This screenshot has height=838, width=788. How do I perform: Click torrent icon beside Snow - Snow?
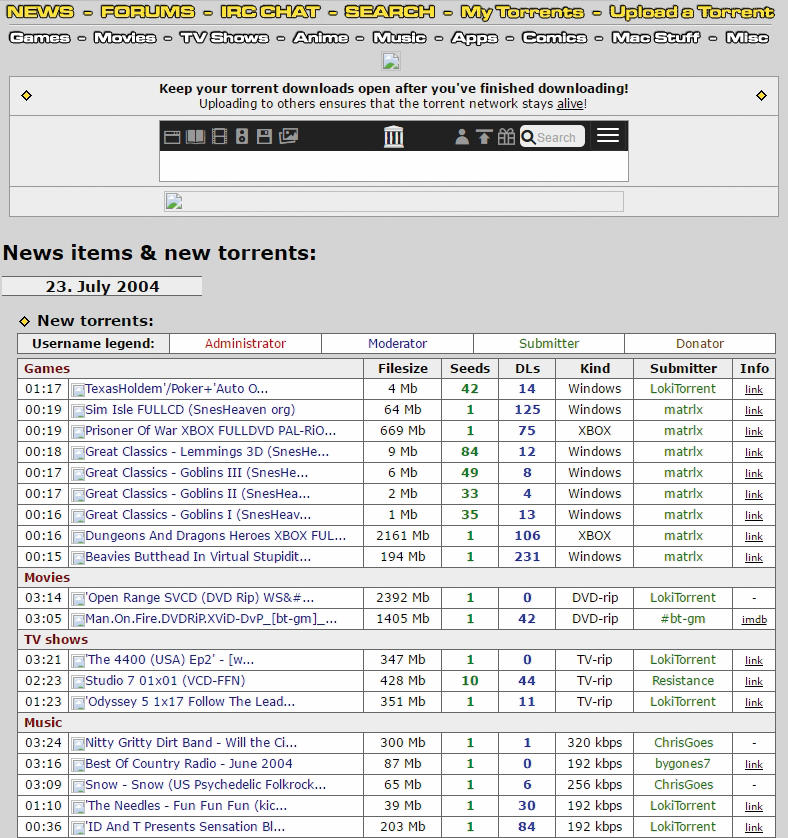[78, 786]
